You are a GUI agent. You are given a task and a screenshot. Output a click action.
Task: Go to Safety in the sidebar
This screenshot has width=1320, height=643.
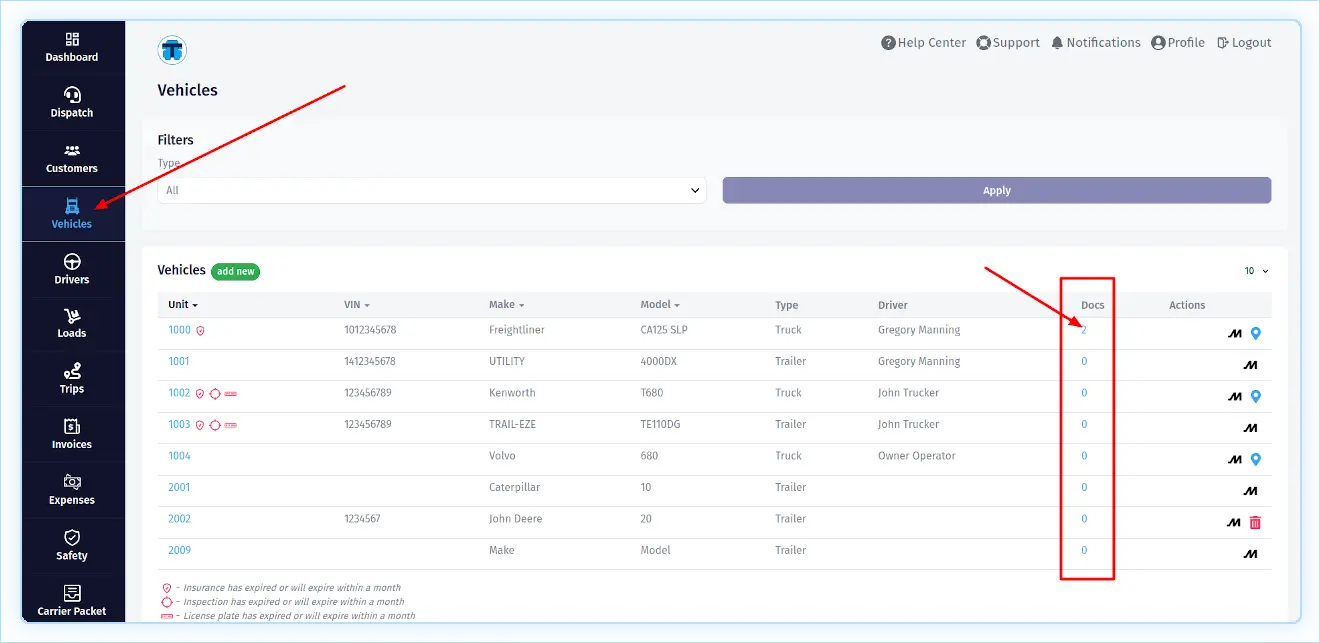pos(72,545)
